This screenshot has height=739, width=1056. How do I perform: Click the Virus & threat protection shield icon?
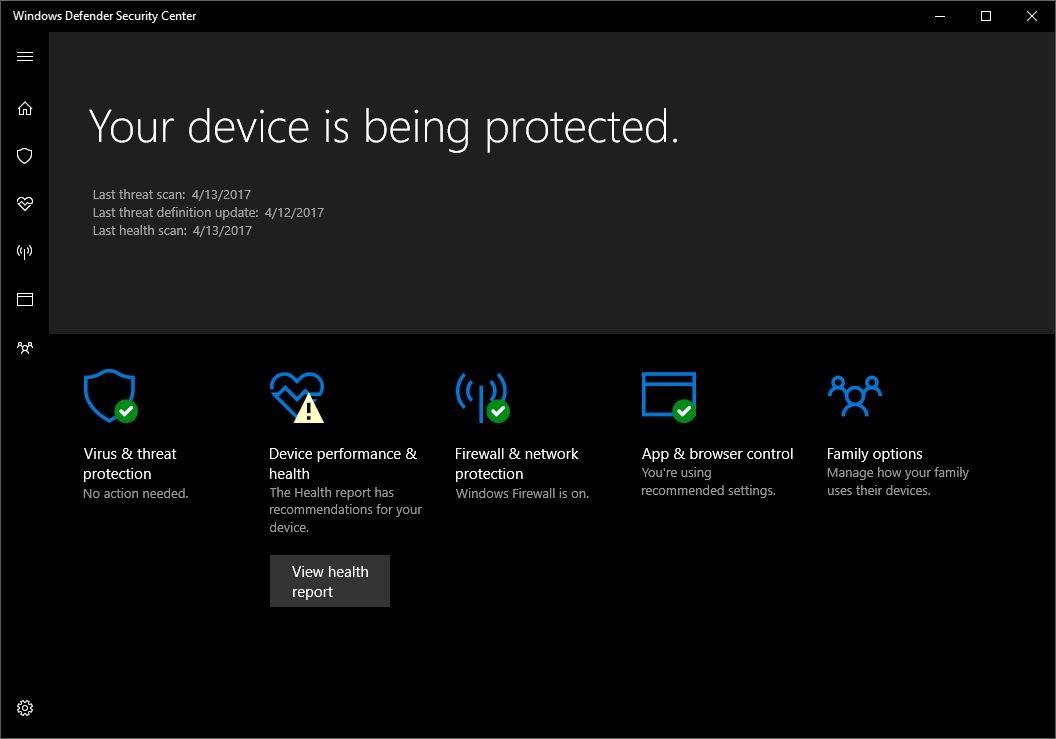pos(110,396)
